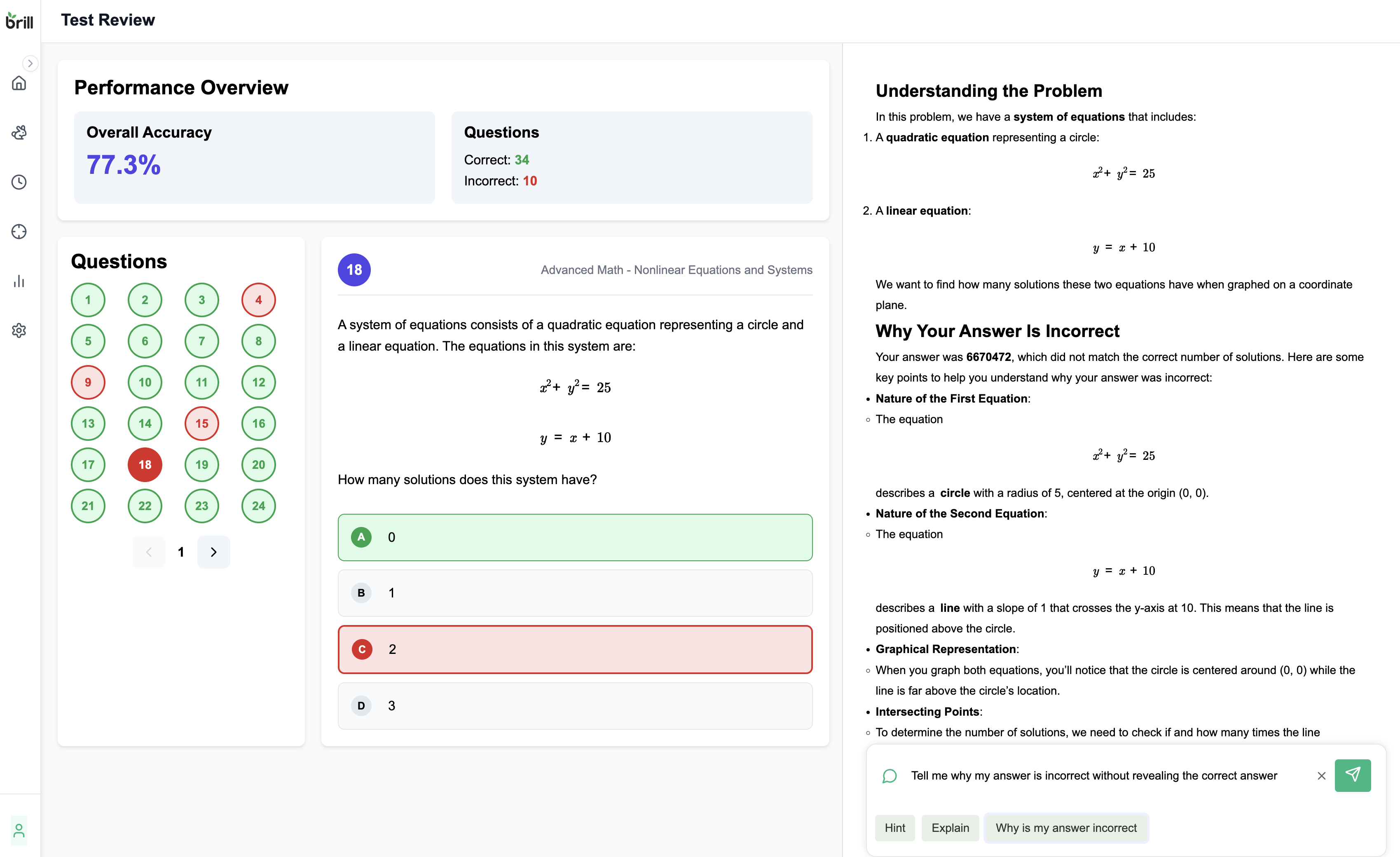Open question 15 in Questions grid
1400x857 pixels.
tap(202, 424)
